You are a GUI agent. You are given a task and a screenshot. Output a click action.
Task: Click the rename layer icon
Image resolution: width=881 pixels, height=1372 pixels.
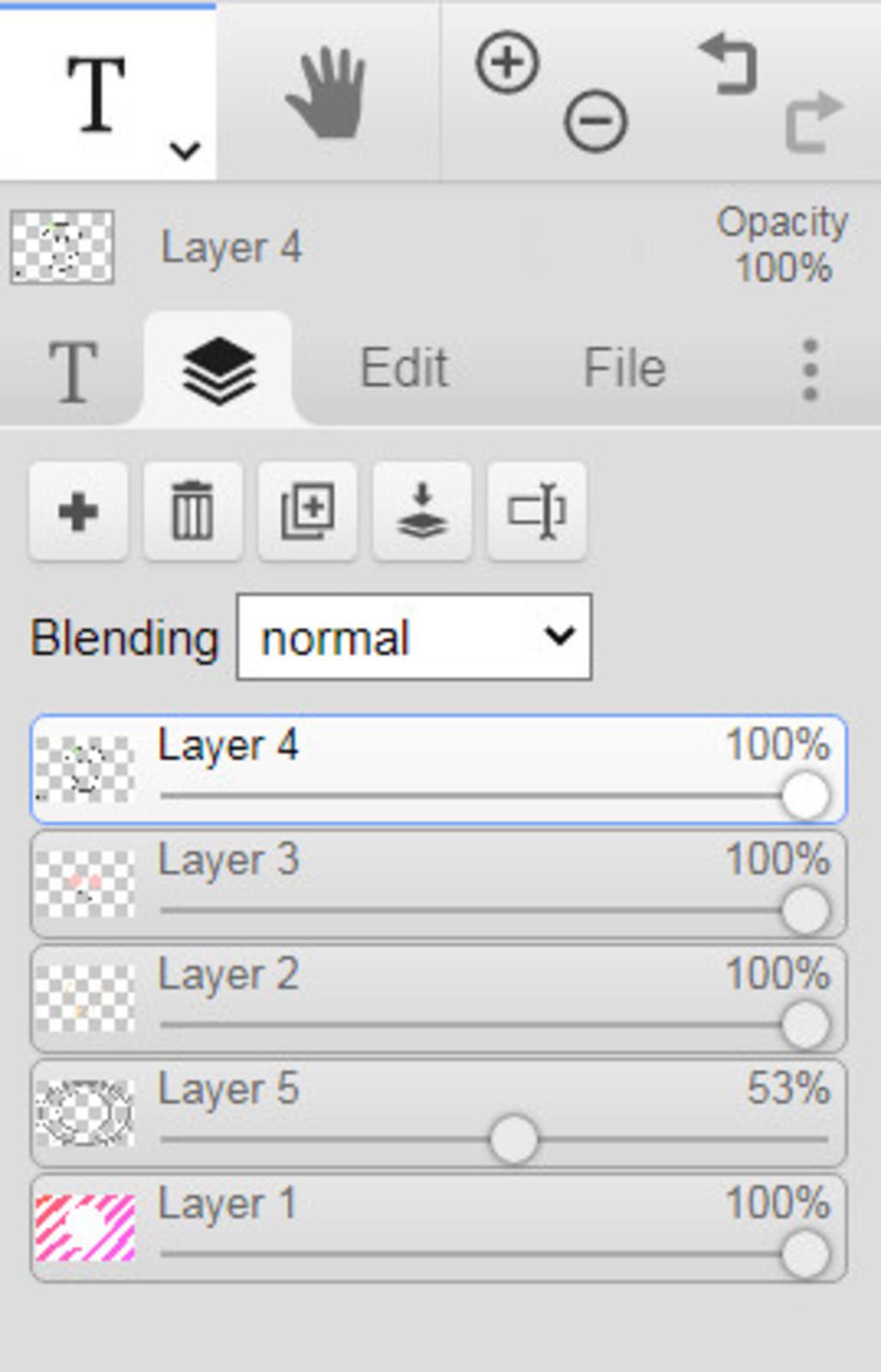point(536,512)
